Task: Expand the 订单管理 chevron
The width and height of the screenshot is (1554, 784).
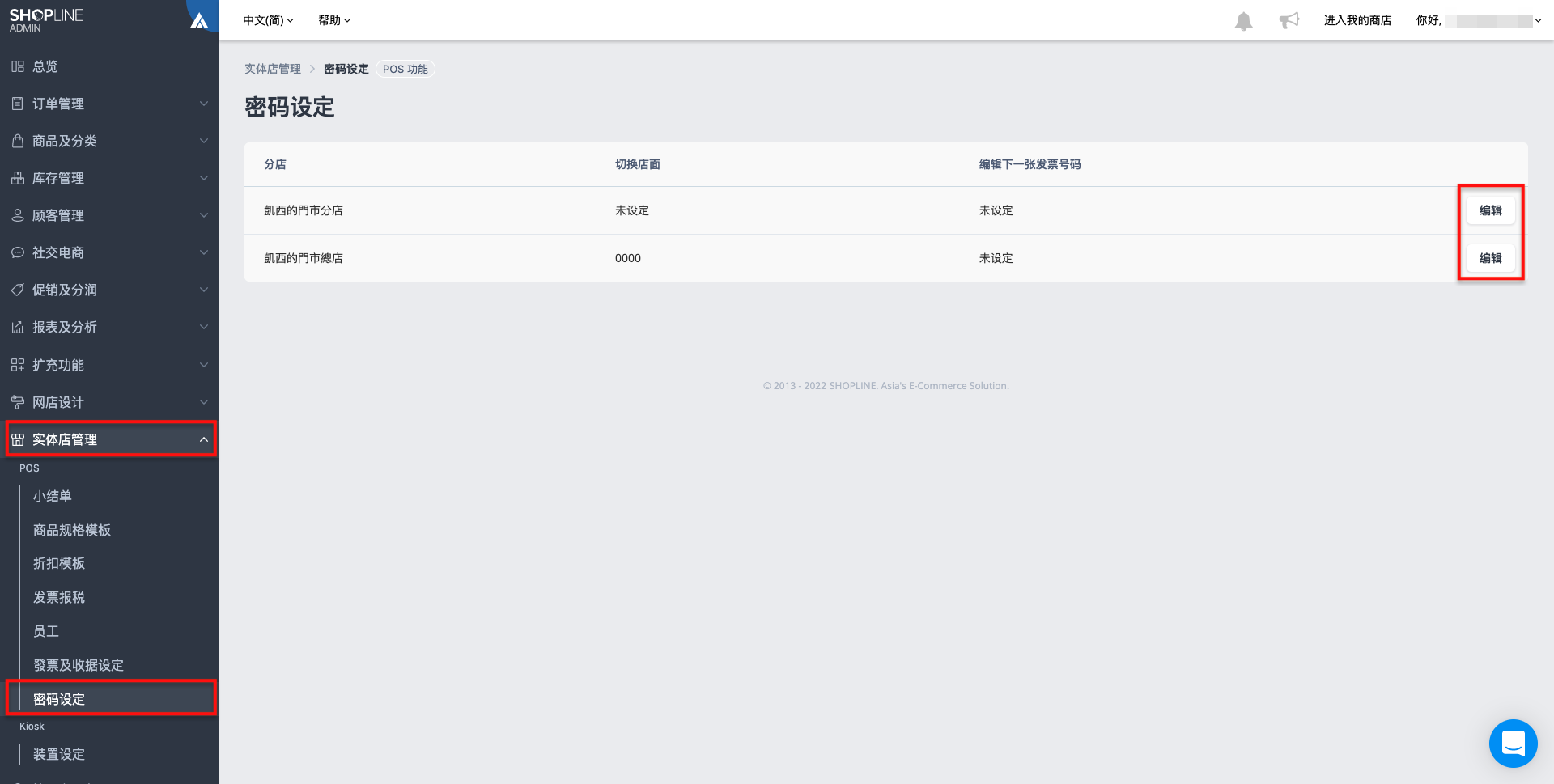Action: click(204, 104)
